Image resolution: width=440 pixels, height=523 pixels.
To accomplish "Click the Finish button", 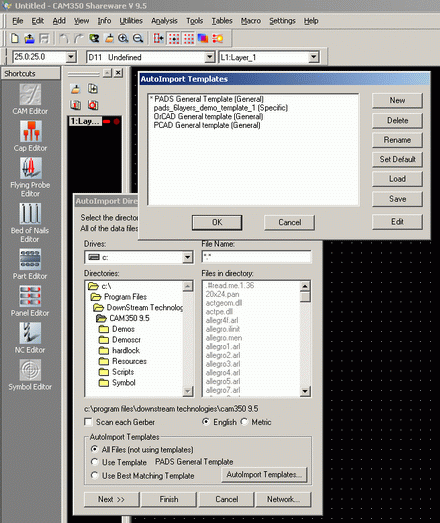I will click(x=169, y=499).
